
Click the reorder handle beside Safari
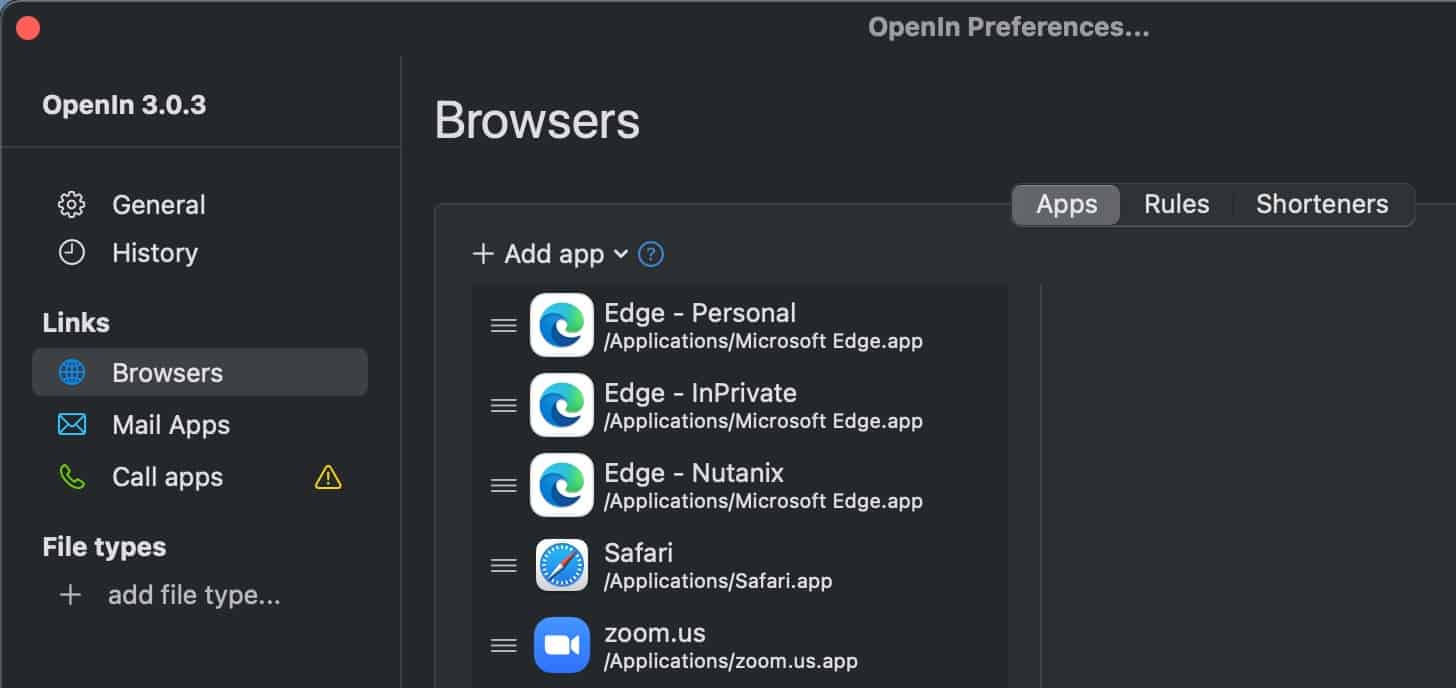click(503, 565)
